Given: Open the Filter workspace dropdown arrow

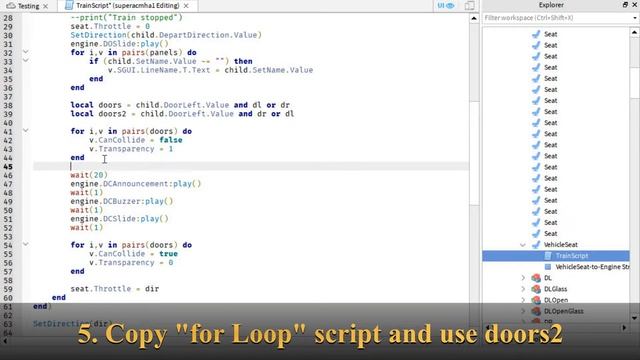Looking at the screenshot, I should click(635, 18).
